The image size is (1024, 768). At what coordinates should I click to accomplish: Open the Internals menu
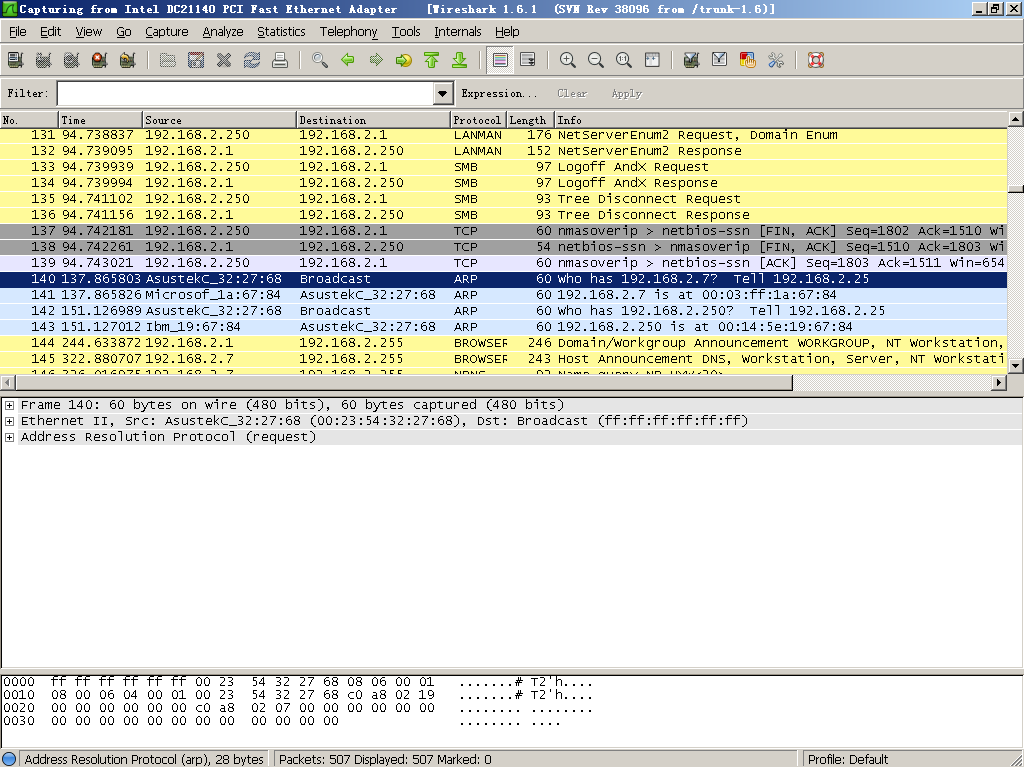click(458, 31)
